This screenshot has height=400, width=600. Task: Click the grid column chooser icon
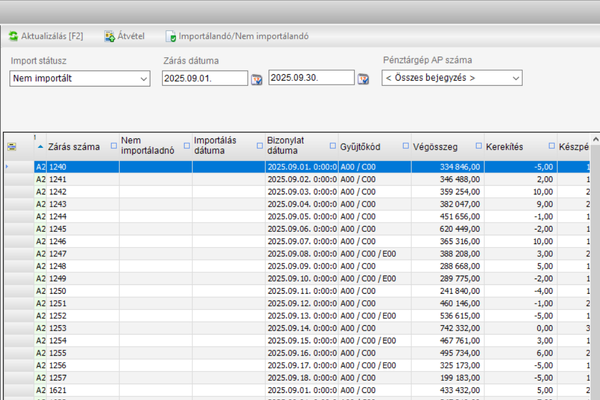click(x=11, y=146)
